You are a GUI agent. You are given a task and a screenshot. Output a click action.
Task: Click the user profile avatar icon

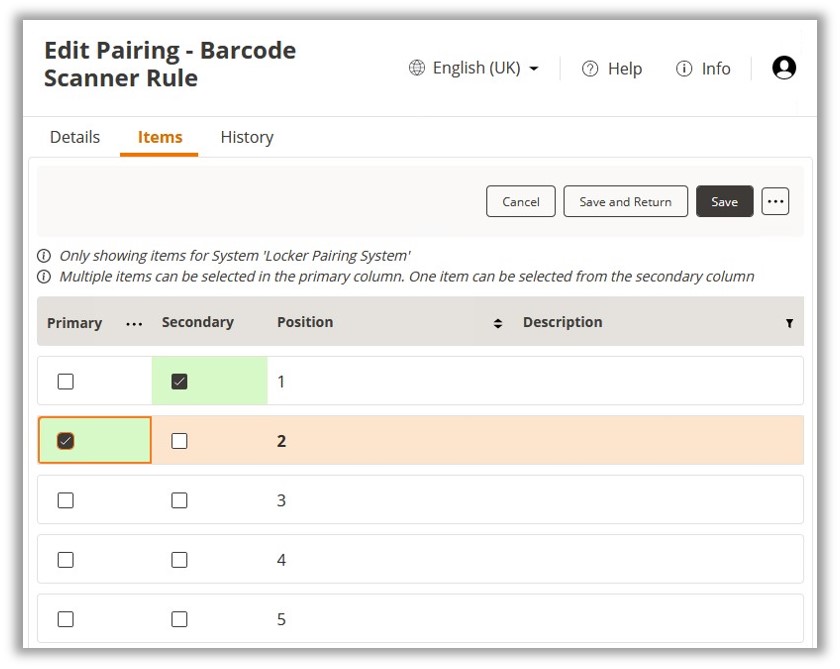784,68
